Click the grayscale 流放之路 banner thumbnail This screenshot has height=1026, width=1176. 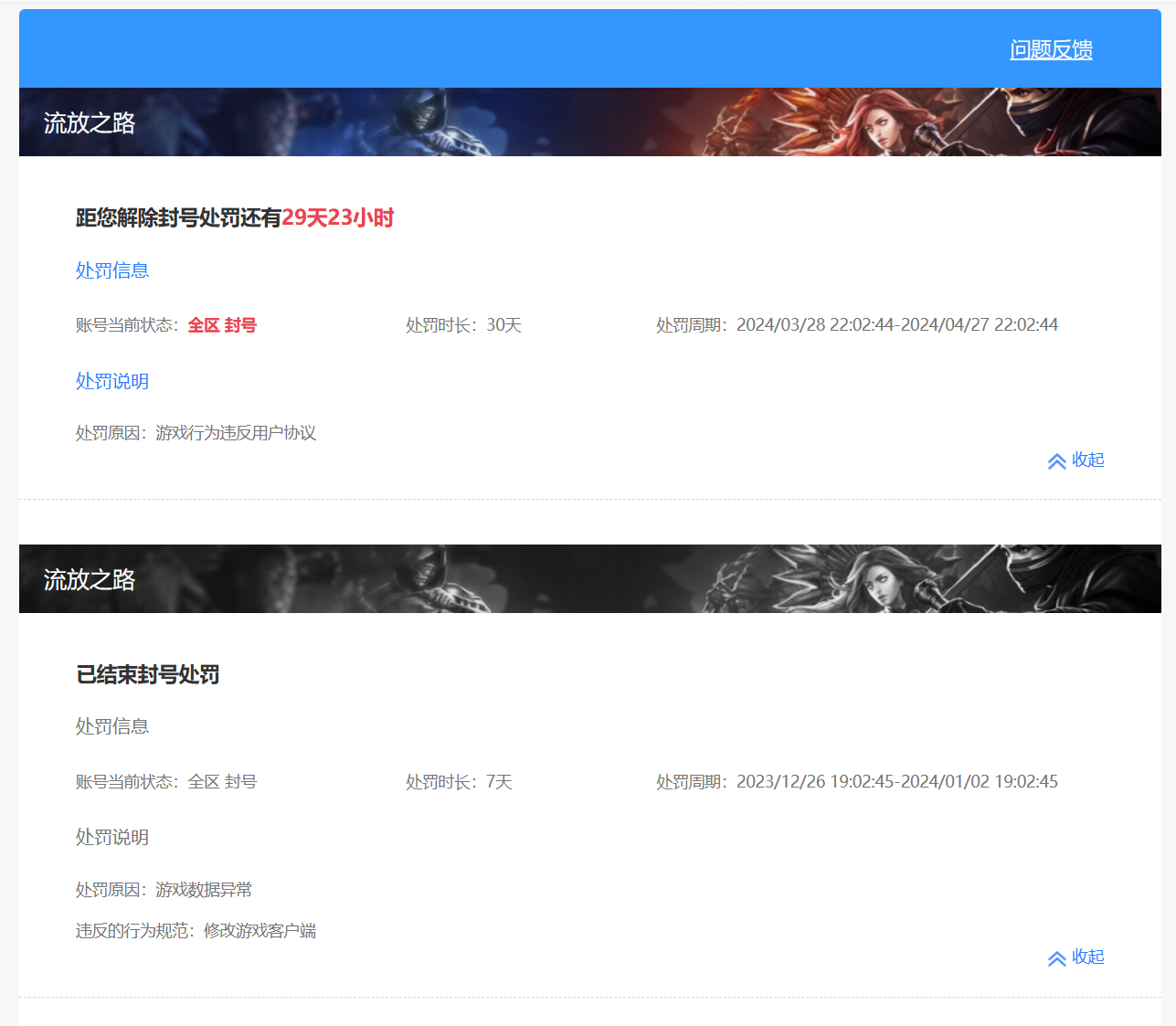(590, 578)
